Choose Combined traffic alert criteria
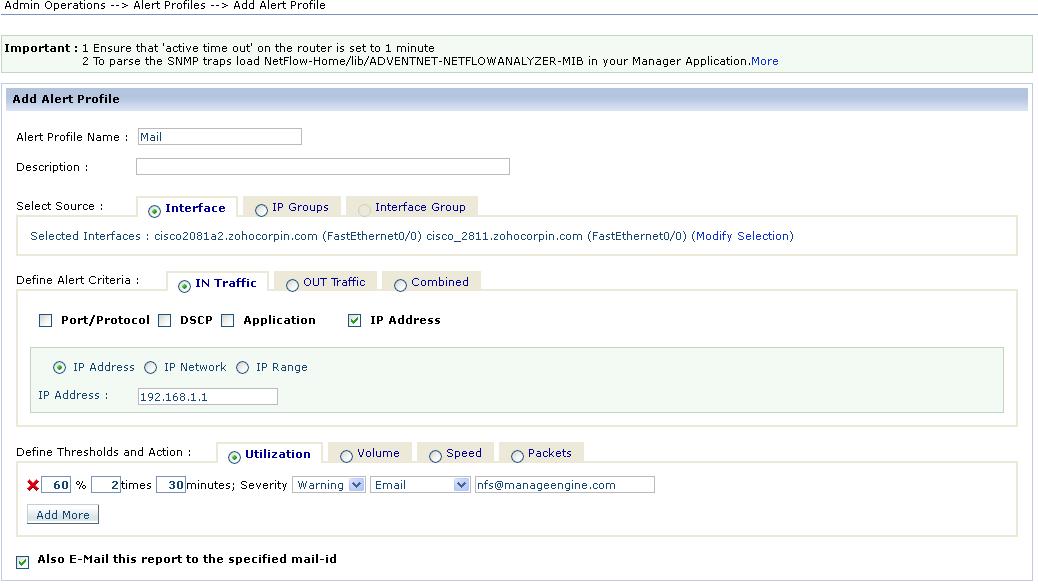This screenshot has width=1038, height=584. tap(401, 285)
